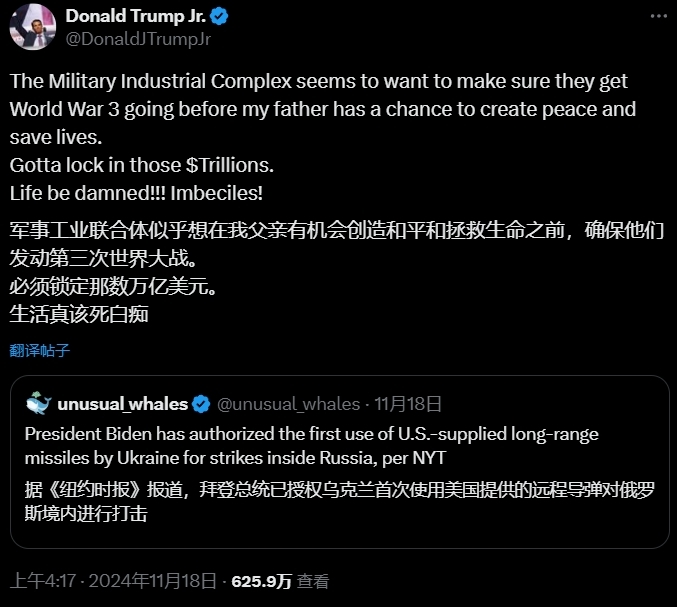
Task: Click the unusual_whales whale avatar icon
Action: point(39,403)
